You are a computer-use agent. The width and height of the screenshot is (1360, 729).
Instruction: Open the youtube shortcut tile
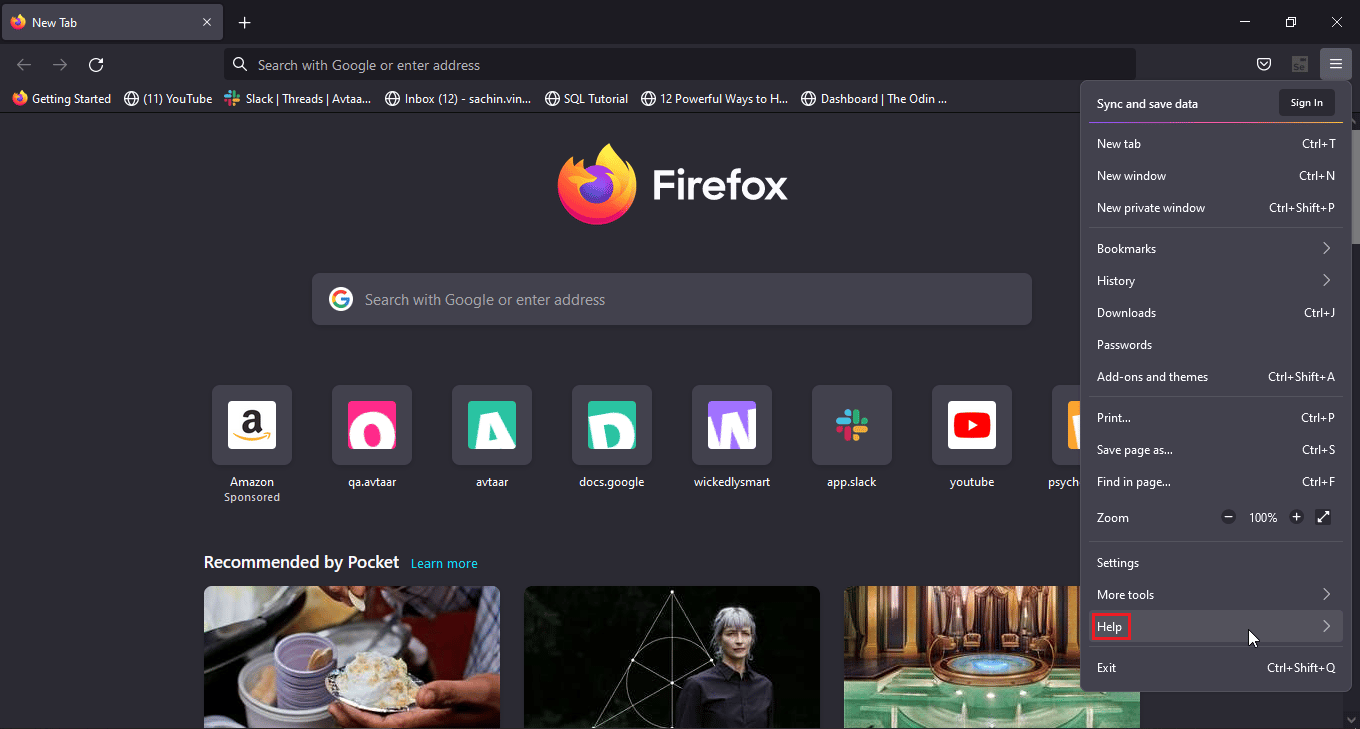pyautogui.click(x=972, y=425)
